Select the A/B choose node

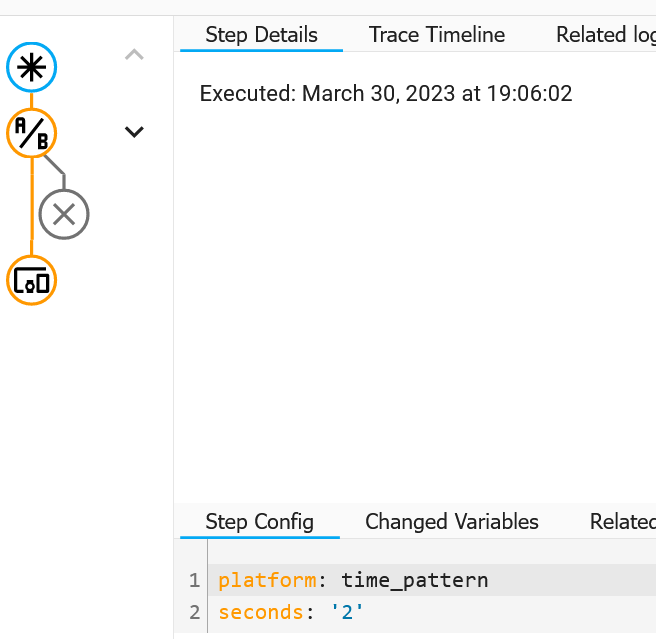tap(32, 132)
